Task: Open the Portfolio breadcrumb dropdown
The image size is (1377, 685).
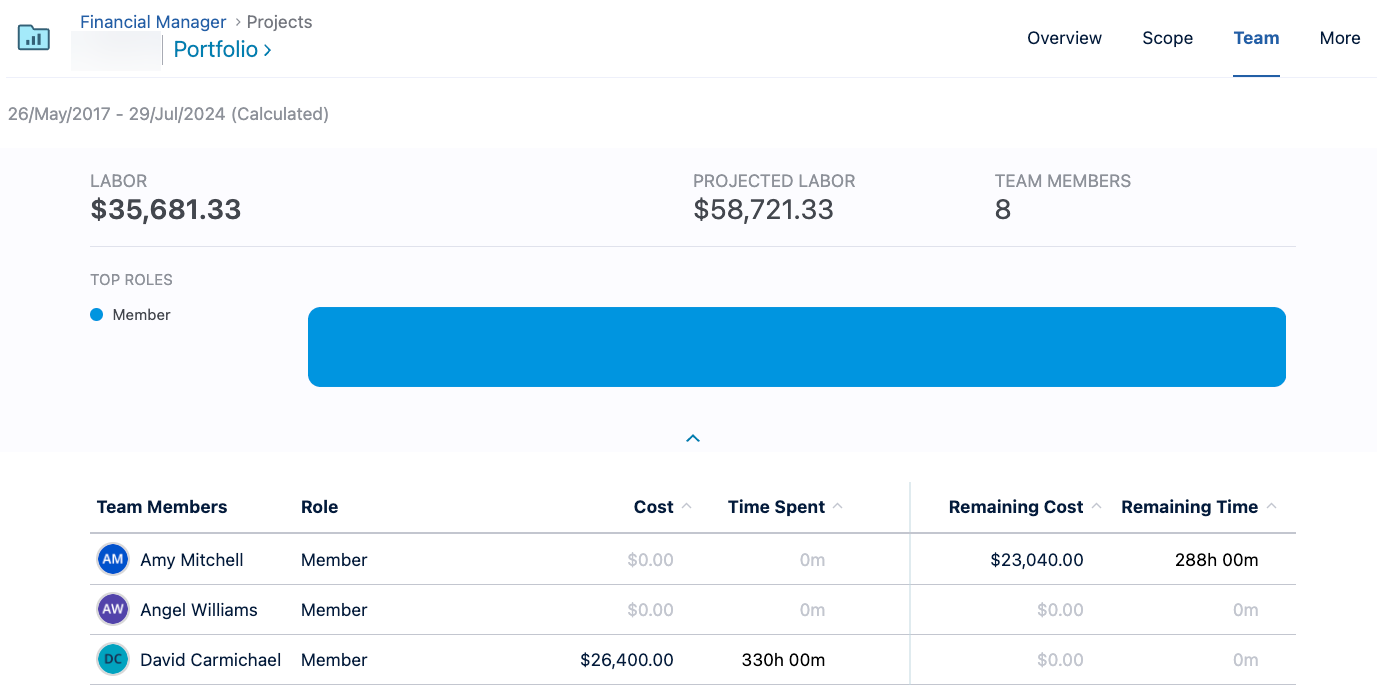Action: pos(222,49)
